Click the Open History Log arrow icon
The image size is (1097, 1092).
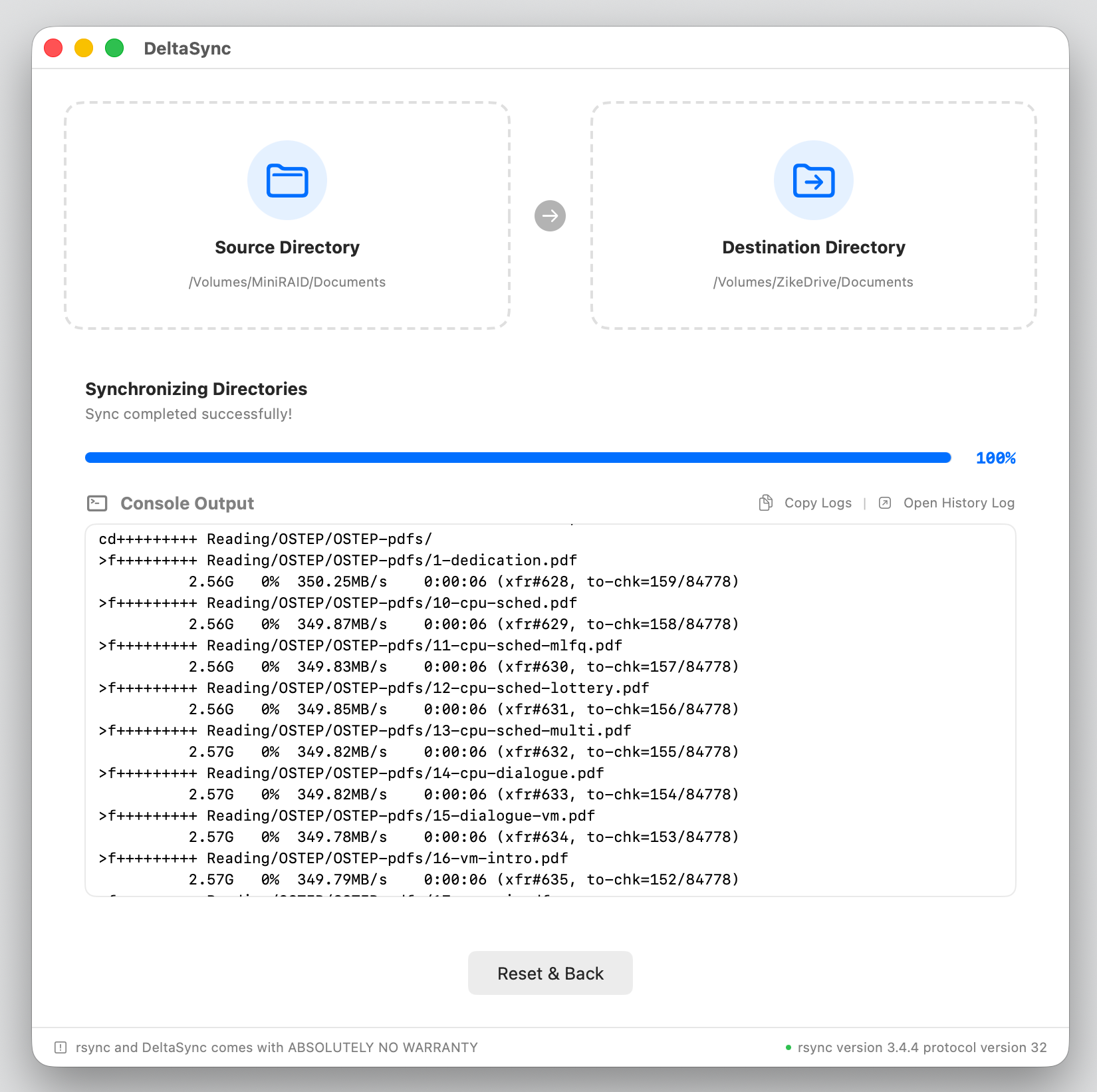point(885,503)
